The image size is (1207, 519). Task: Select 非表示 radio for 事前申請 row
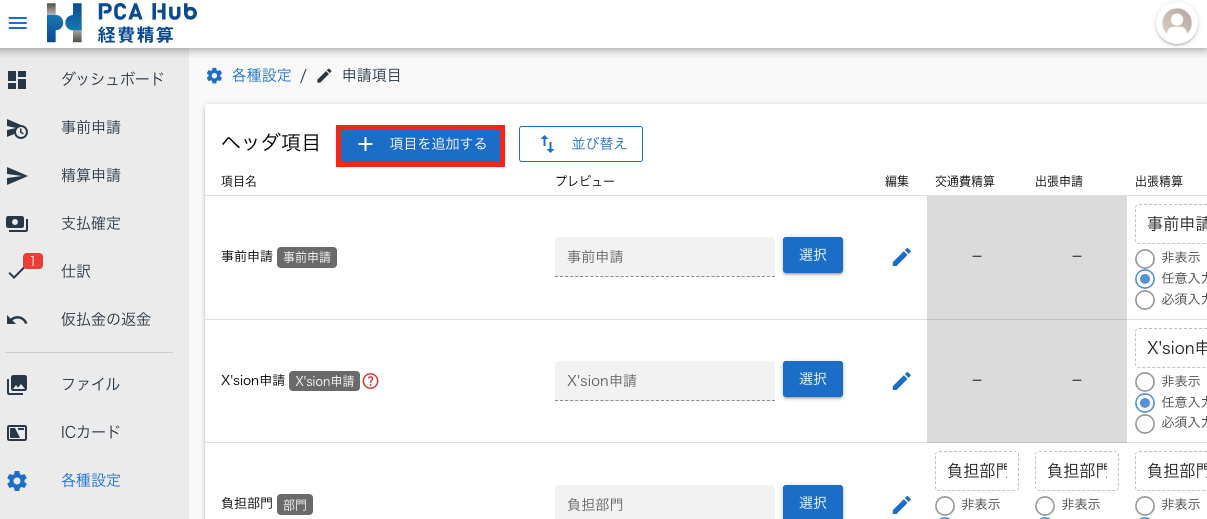1145,258
